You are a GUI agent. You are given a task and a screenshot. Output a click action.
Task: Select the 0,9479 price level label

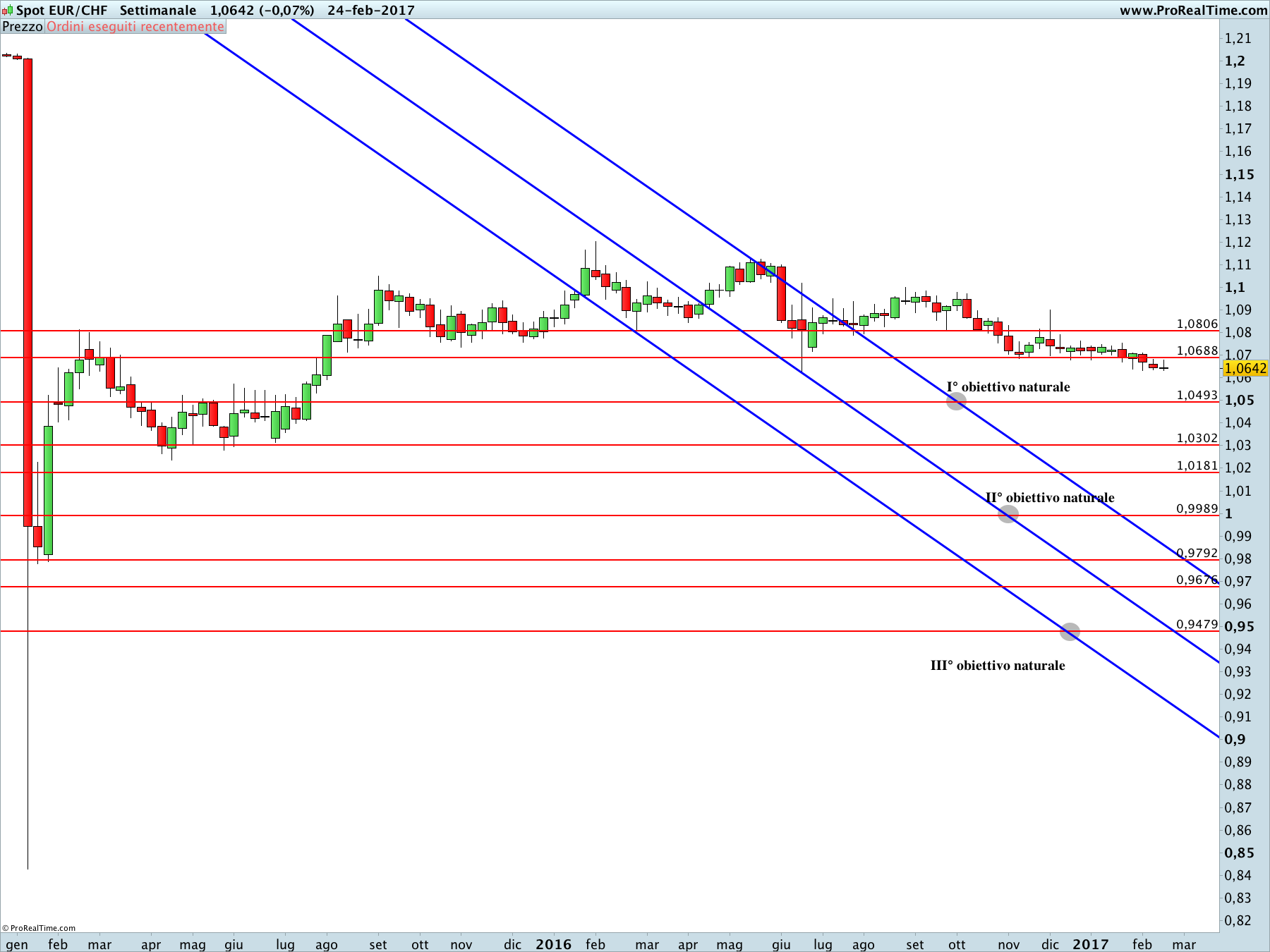pyautogui.click(x=1197, y=624)
